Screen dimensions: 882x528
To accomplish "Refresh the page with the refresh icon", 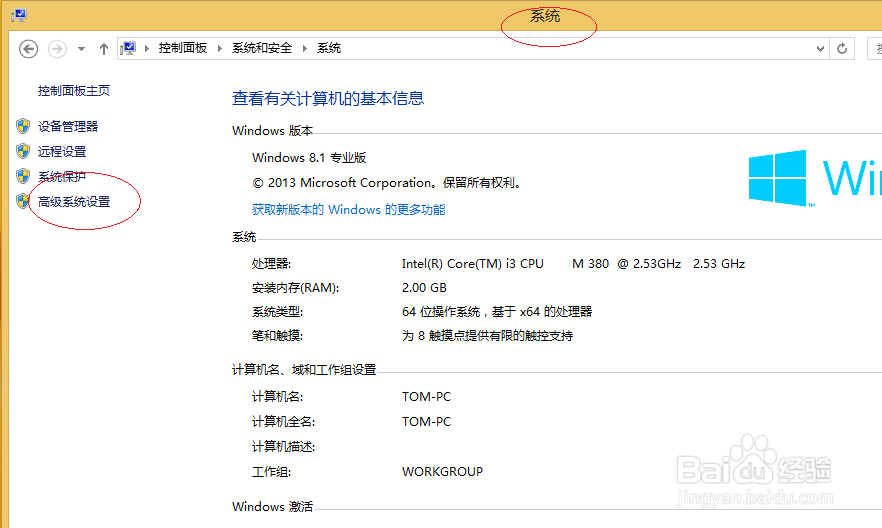I will point(842,49).
